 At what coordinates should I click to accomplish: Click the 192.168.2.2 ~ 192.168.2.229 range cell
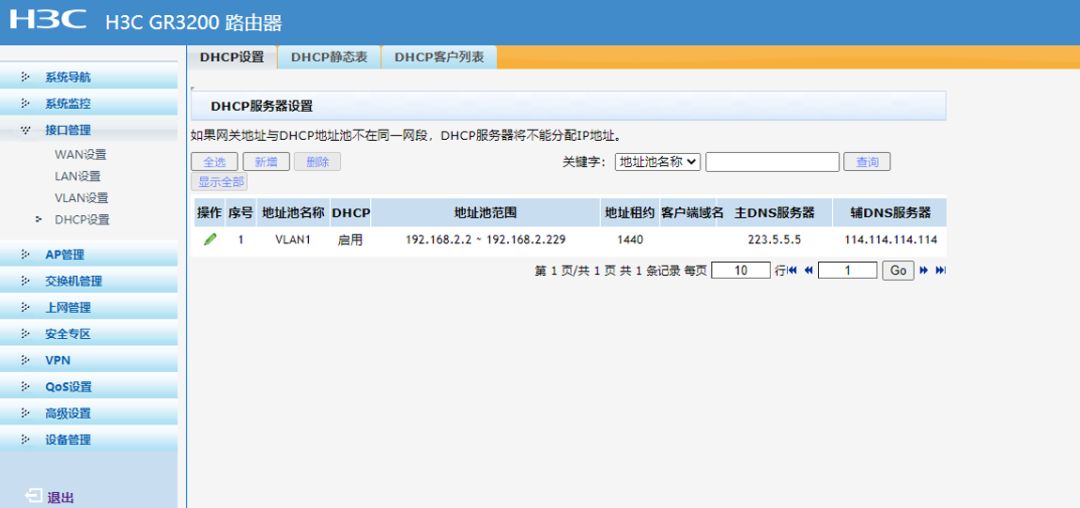(x=486, y=240)
